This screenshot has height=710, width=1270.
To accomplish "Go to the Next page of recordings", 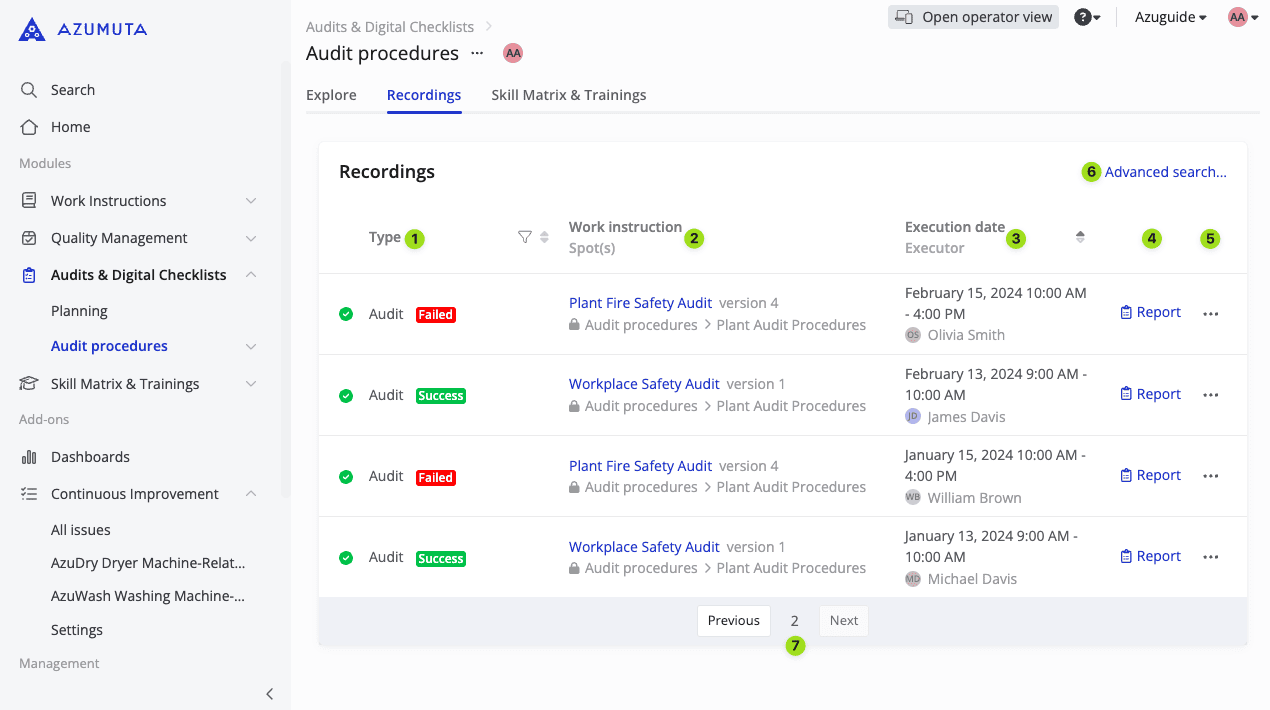I will pyautogui.click(x=843, y=620).
